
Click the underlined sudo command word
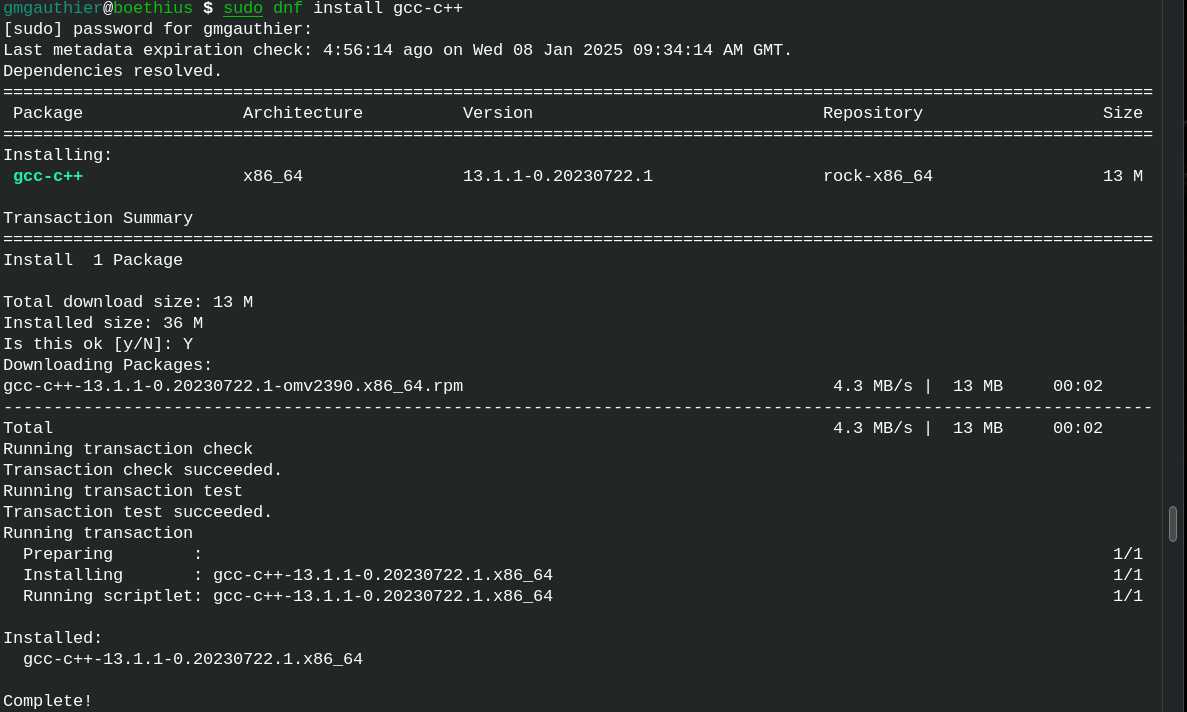(x=243, y=8)
